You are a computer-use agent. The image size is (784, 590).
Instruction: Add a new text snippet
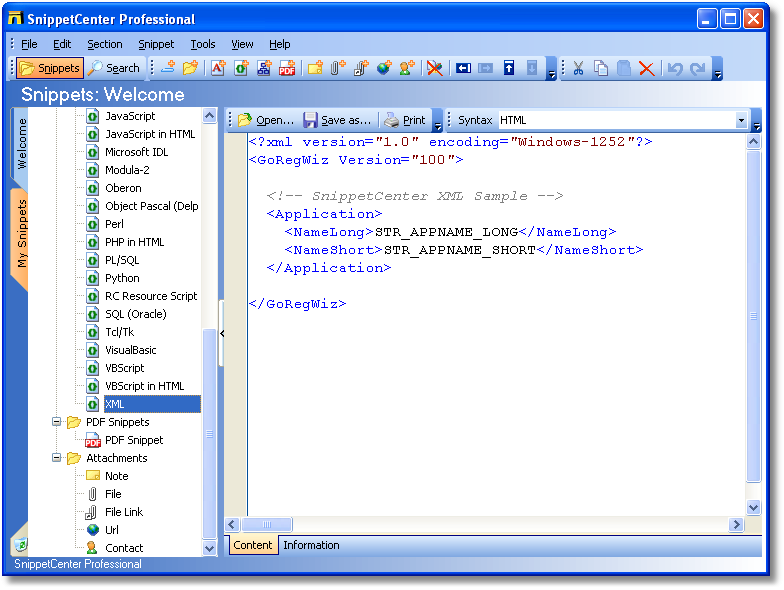coord(218,68)
